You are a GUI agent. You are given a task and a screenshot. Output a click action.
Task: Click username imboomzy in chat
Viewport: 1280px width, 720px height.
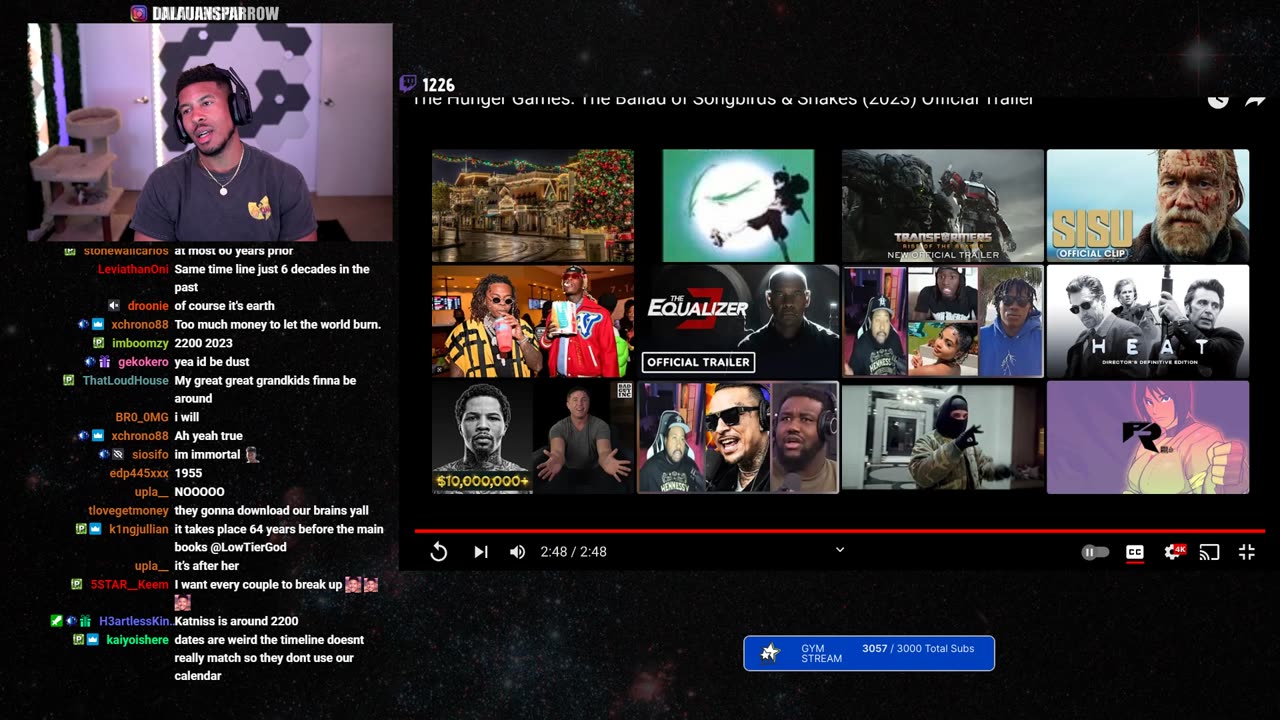pos(140,343)
